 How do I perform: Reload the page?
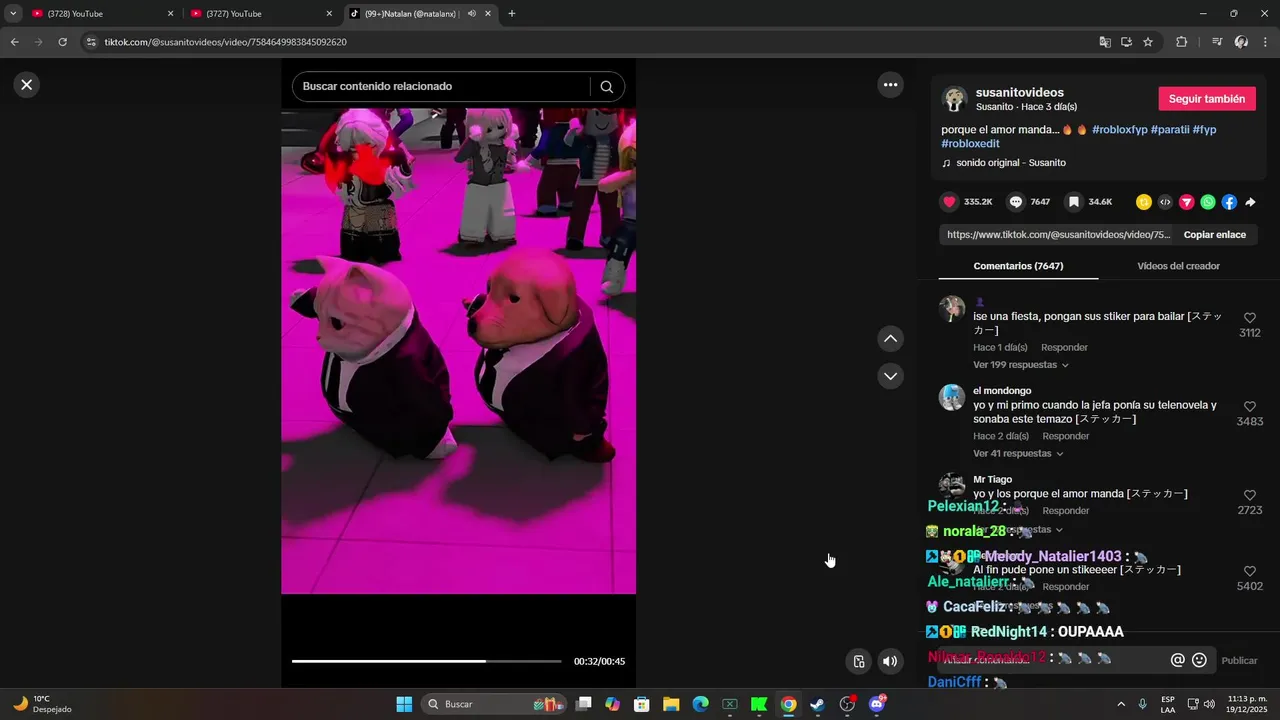coord(62,42)
